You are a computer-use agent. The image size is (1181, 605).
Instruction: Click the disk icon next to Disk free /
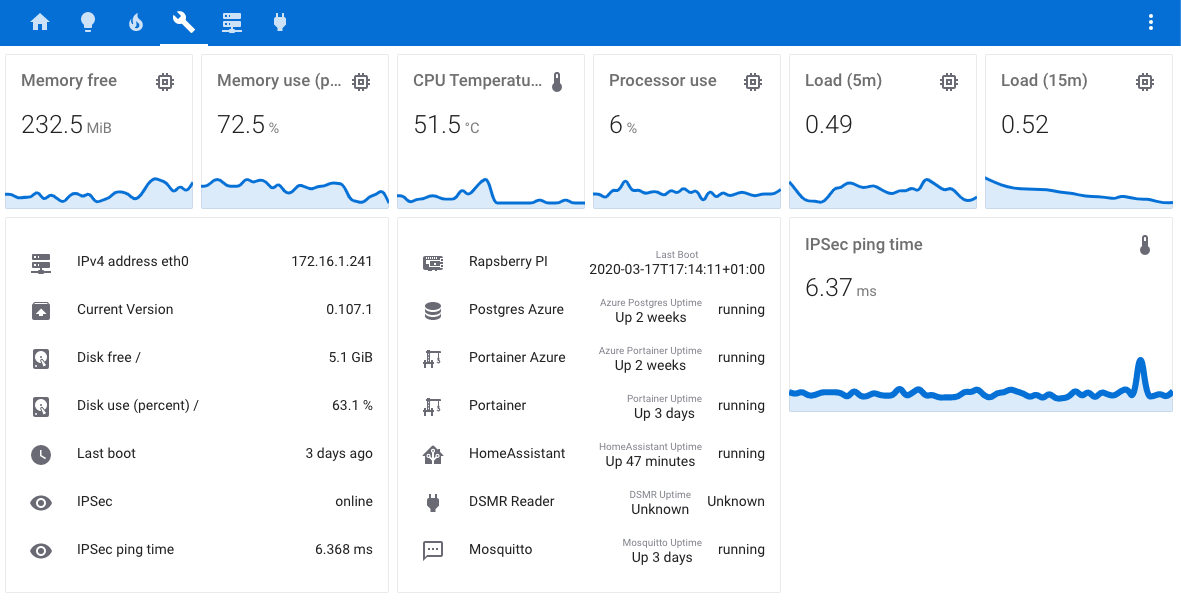[41, 357]
